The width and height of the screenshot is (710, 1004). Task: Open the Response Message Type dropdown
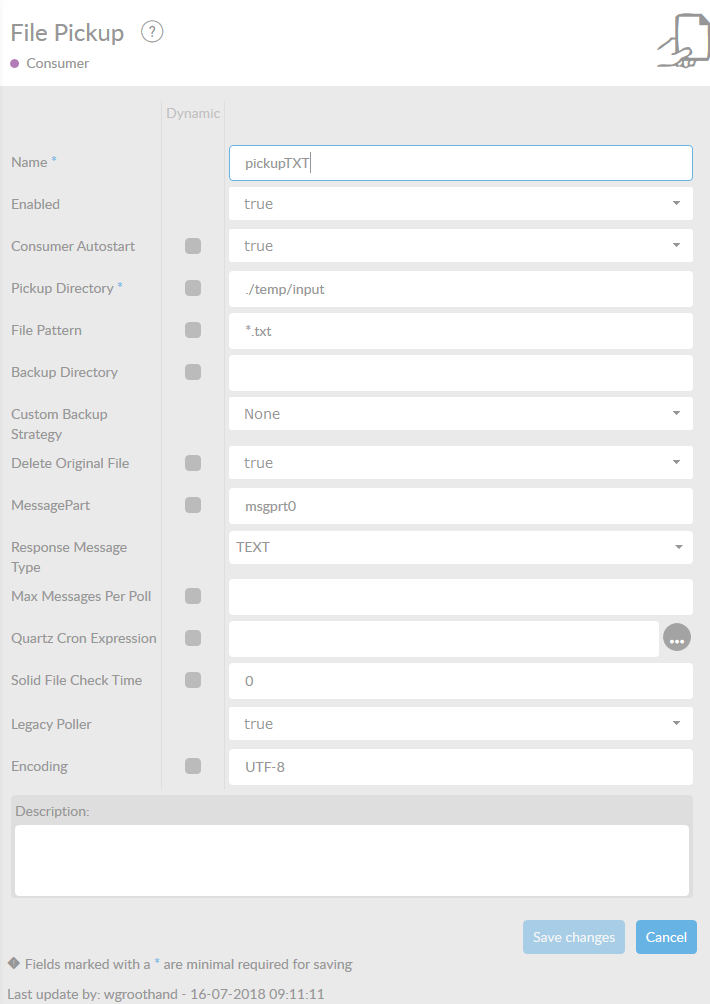tap(460, 547)
